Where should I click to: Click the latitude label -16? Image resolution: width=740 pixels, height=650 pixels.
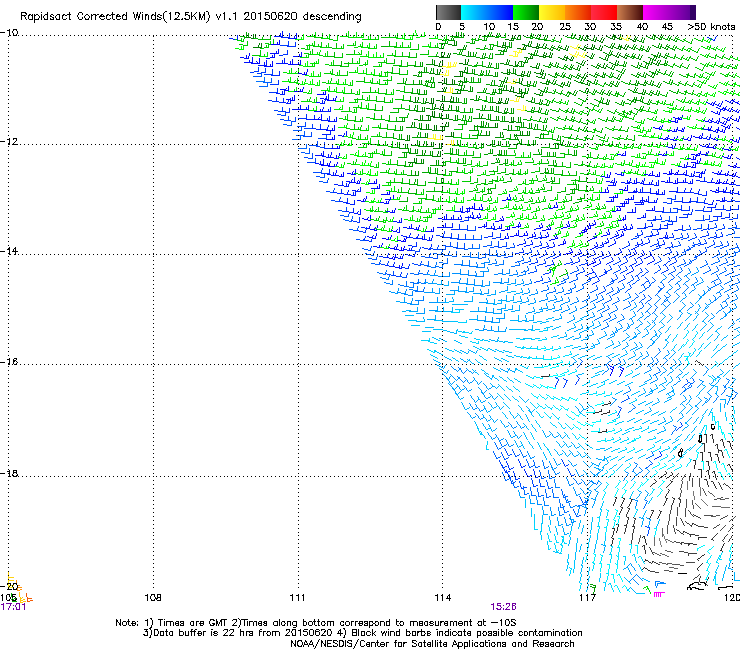click(x=9, y=362)
